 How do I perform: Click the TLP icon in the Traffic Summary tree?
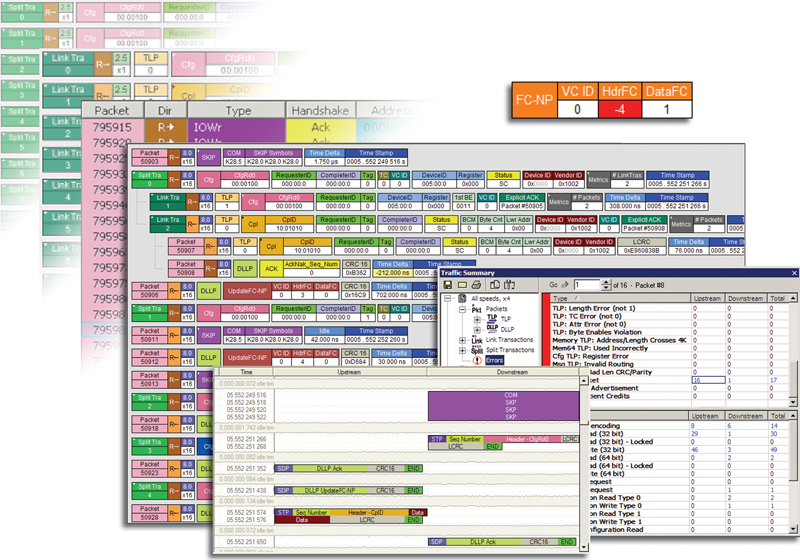pos(492,318)
